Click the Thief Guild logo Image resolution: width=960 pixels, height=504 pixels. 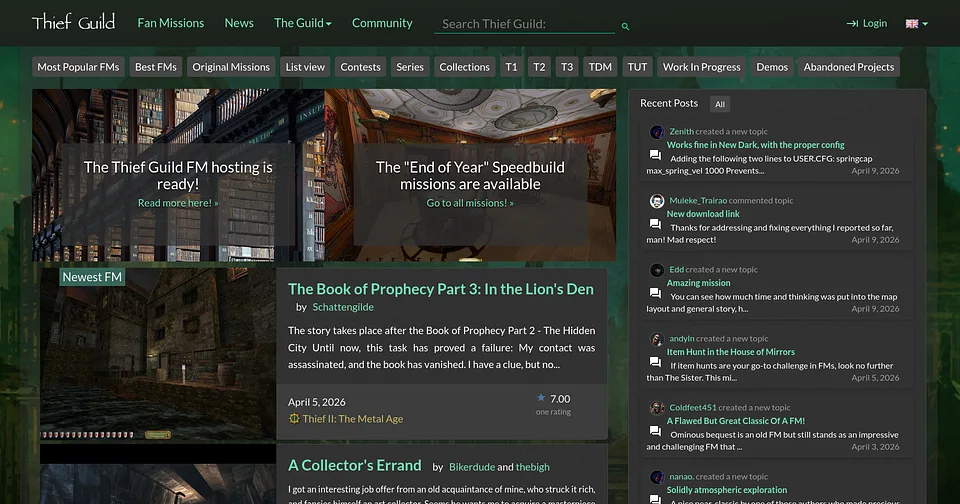coord(73,23)
